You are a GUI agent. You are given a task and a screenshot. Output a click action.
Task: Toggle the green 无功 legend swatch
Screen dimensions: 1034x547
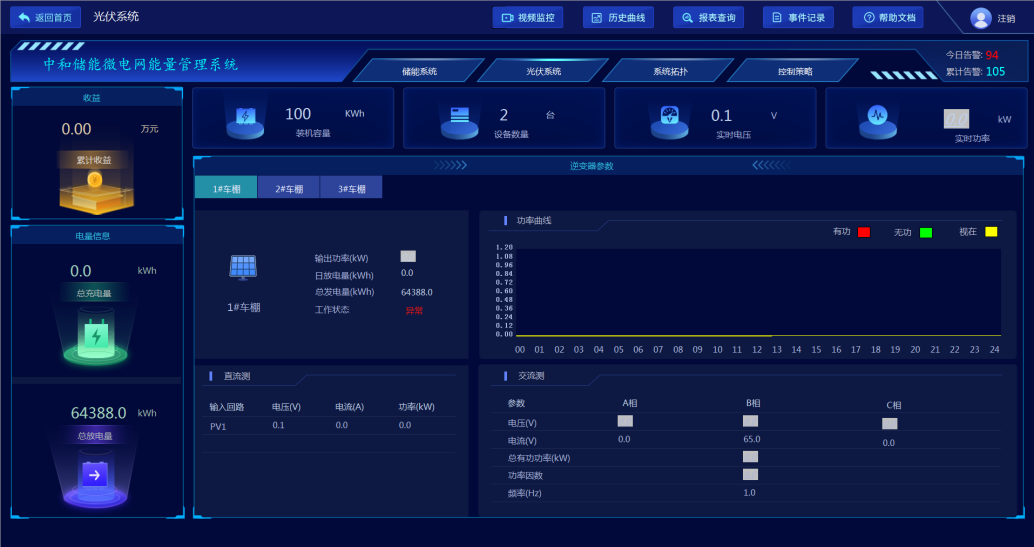(x=926, y=232)
